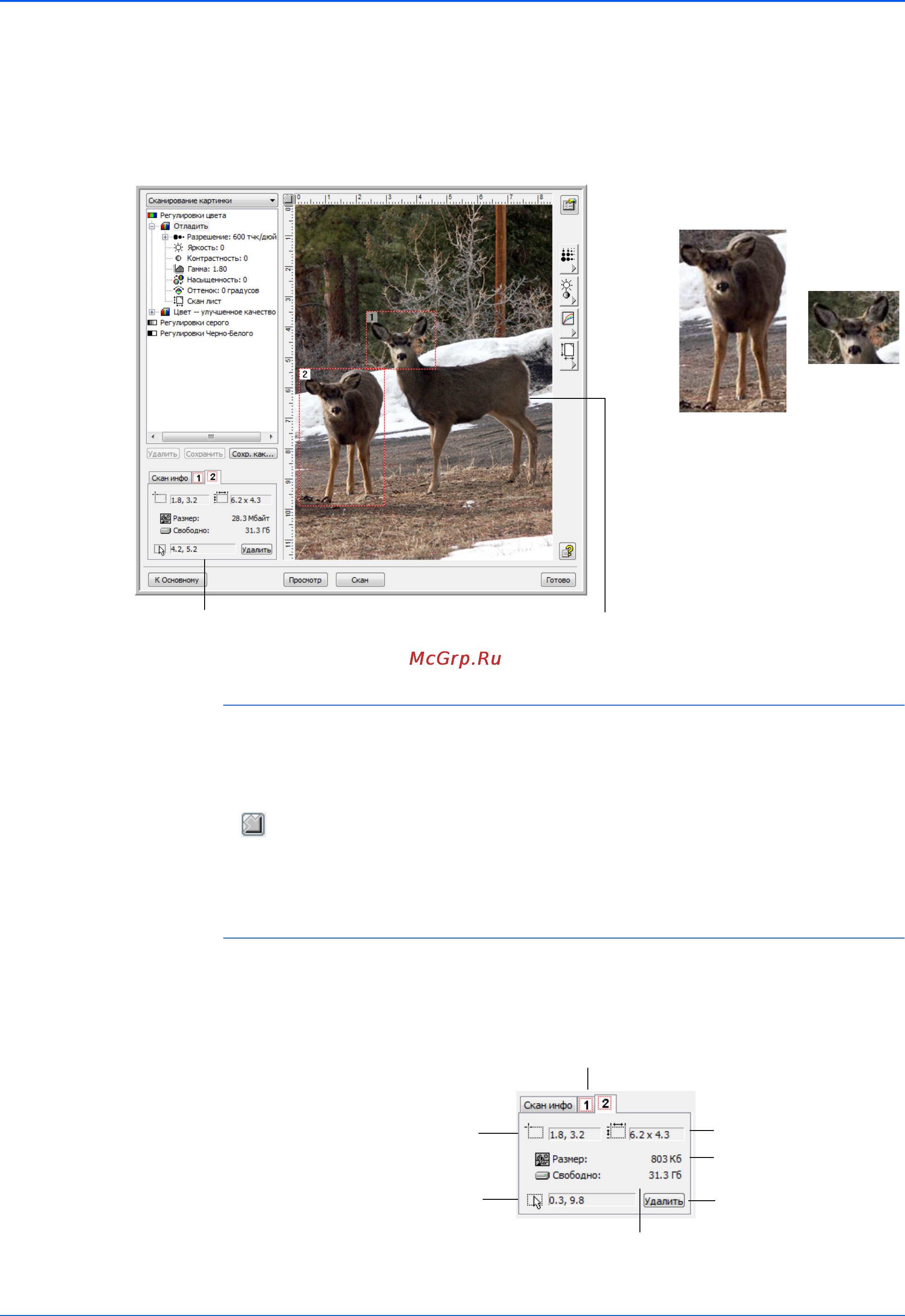The image size is (905, 1316).
Task: Select scan region 2 in the preview
Action: tap(342, 437)
